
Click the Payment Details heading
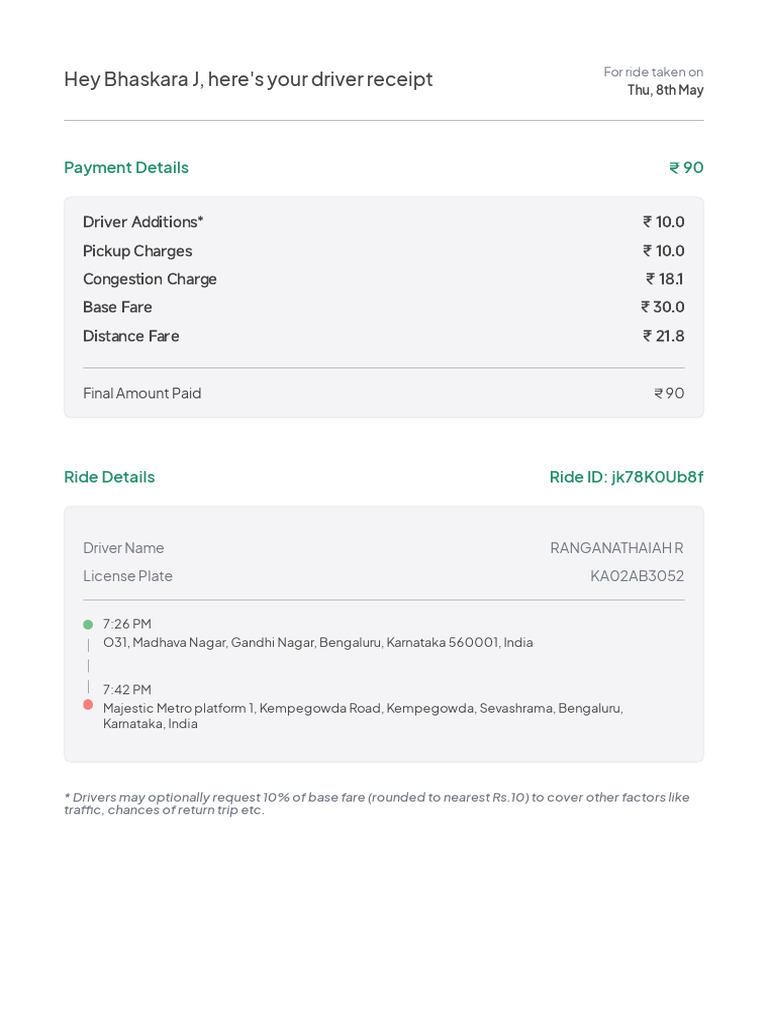click(126, 167)
